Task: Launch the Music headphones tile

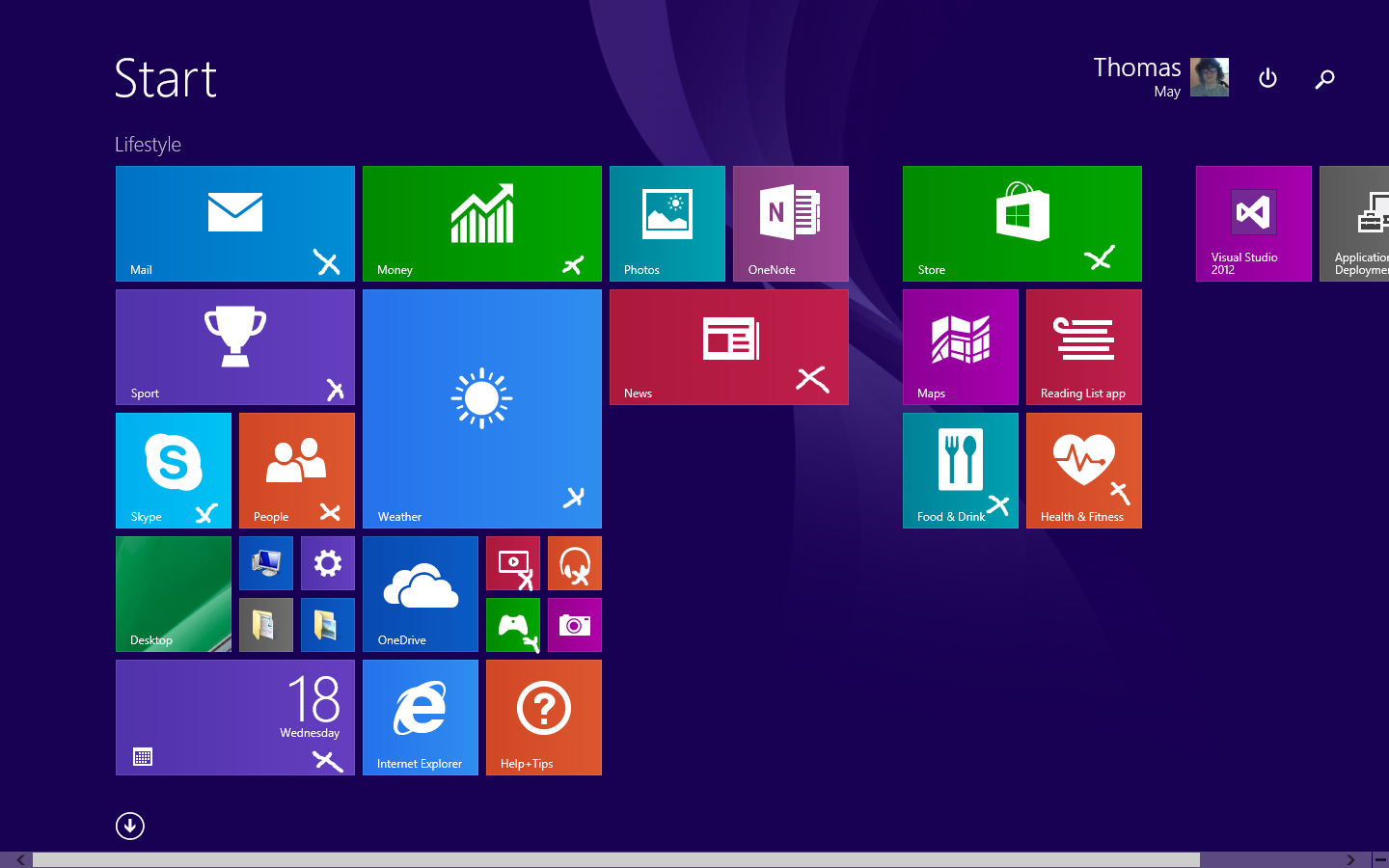Action: coord(575,563)
